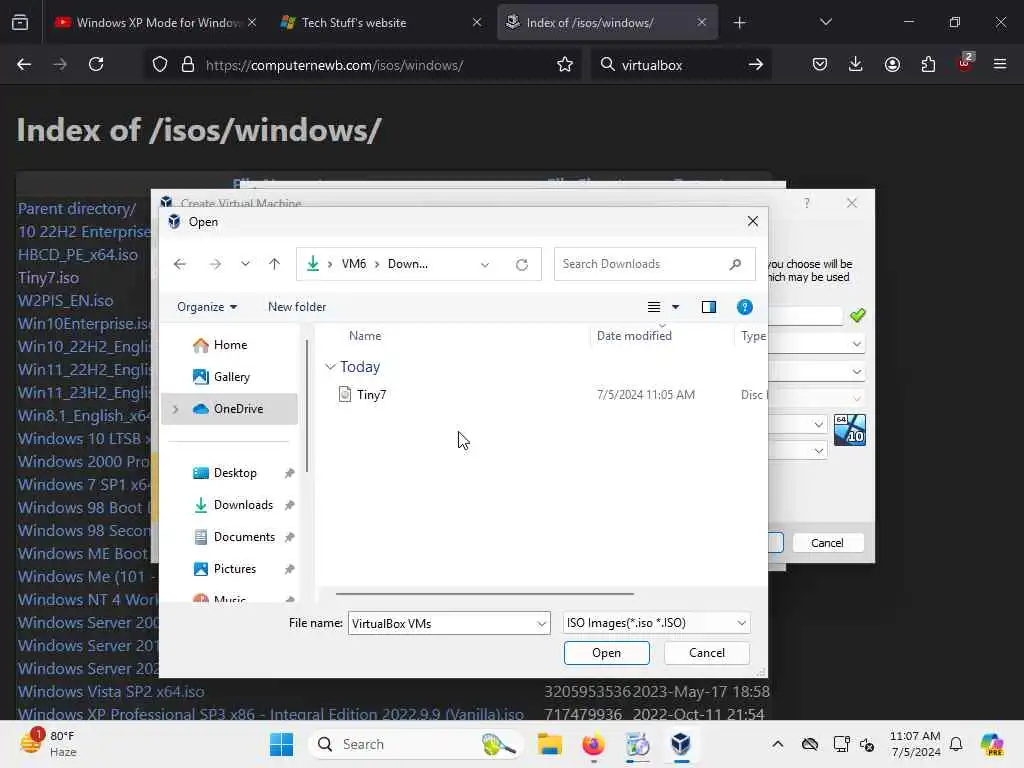Open the Windows Vista SP2 x64.iso link
The height and width of the screenshot is (768, 1024).
coord(111,691)
